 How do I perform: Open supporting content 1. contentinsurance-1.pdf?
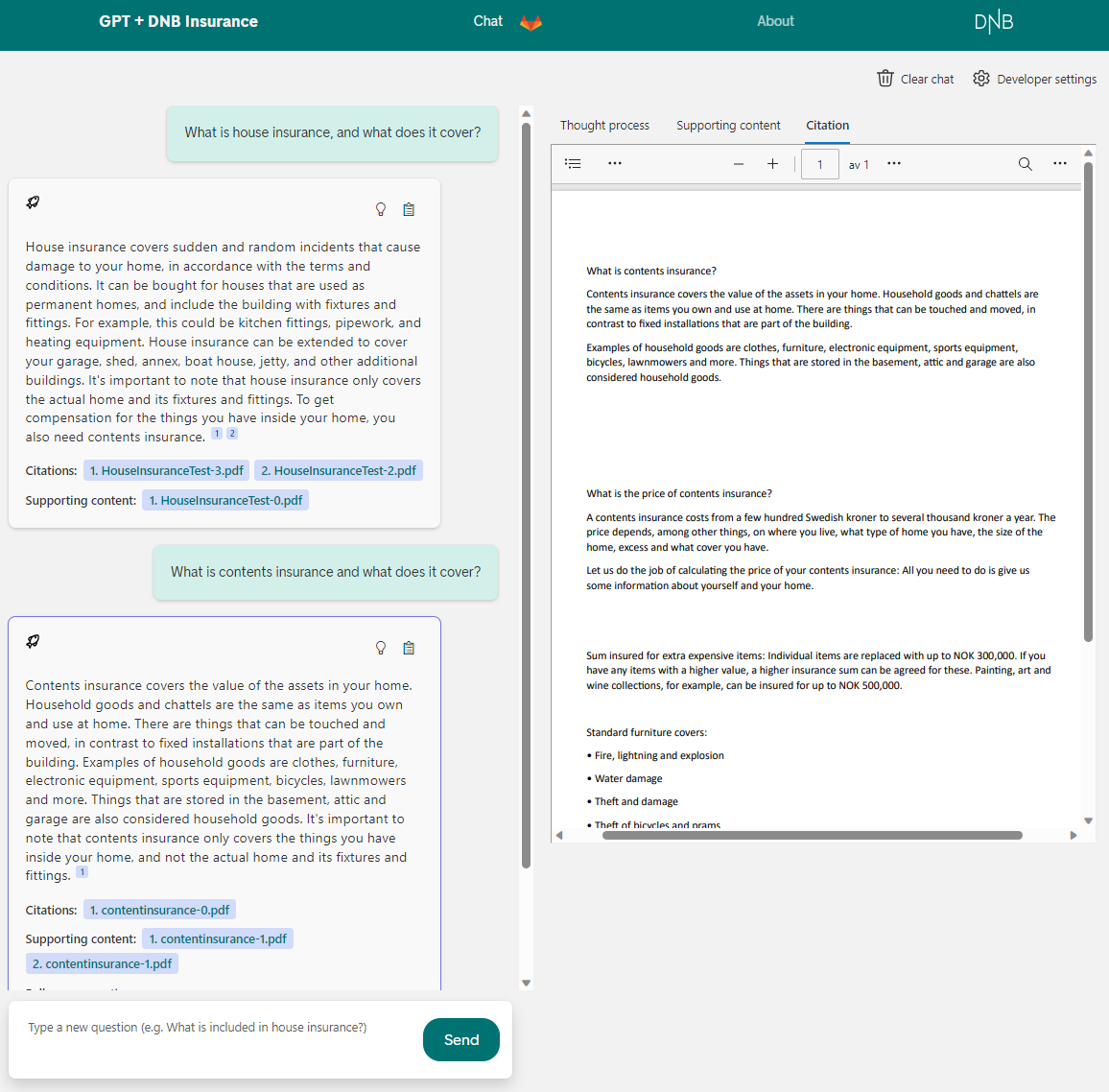(218, 938)
